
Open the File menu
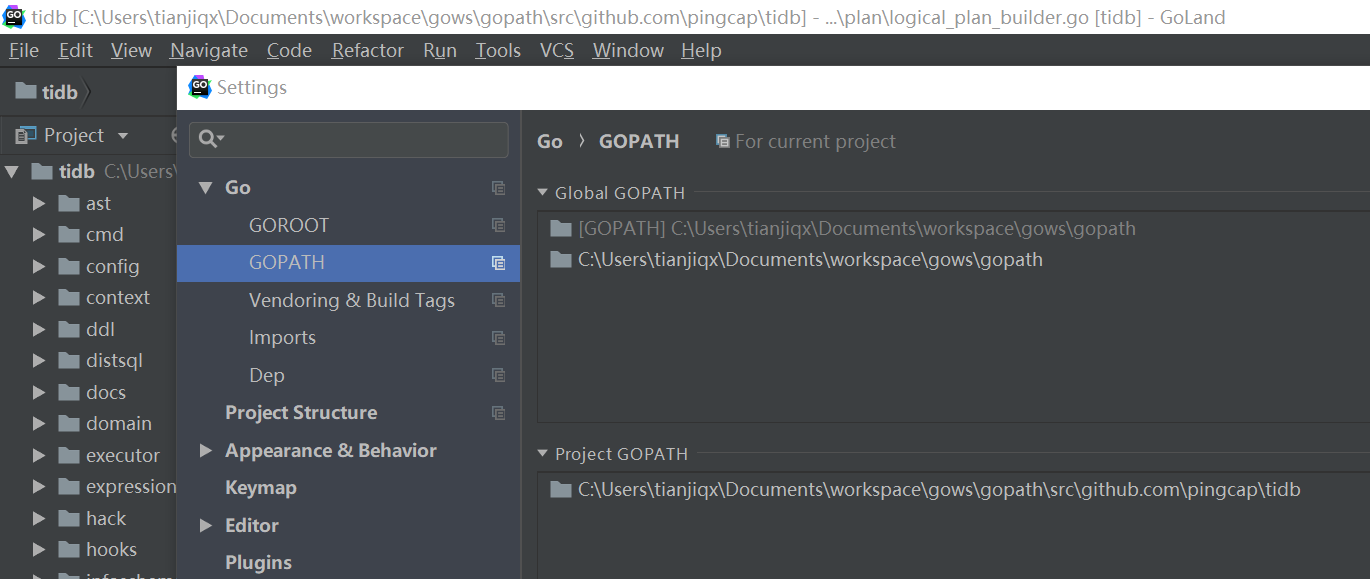pos(24,50)
